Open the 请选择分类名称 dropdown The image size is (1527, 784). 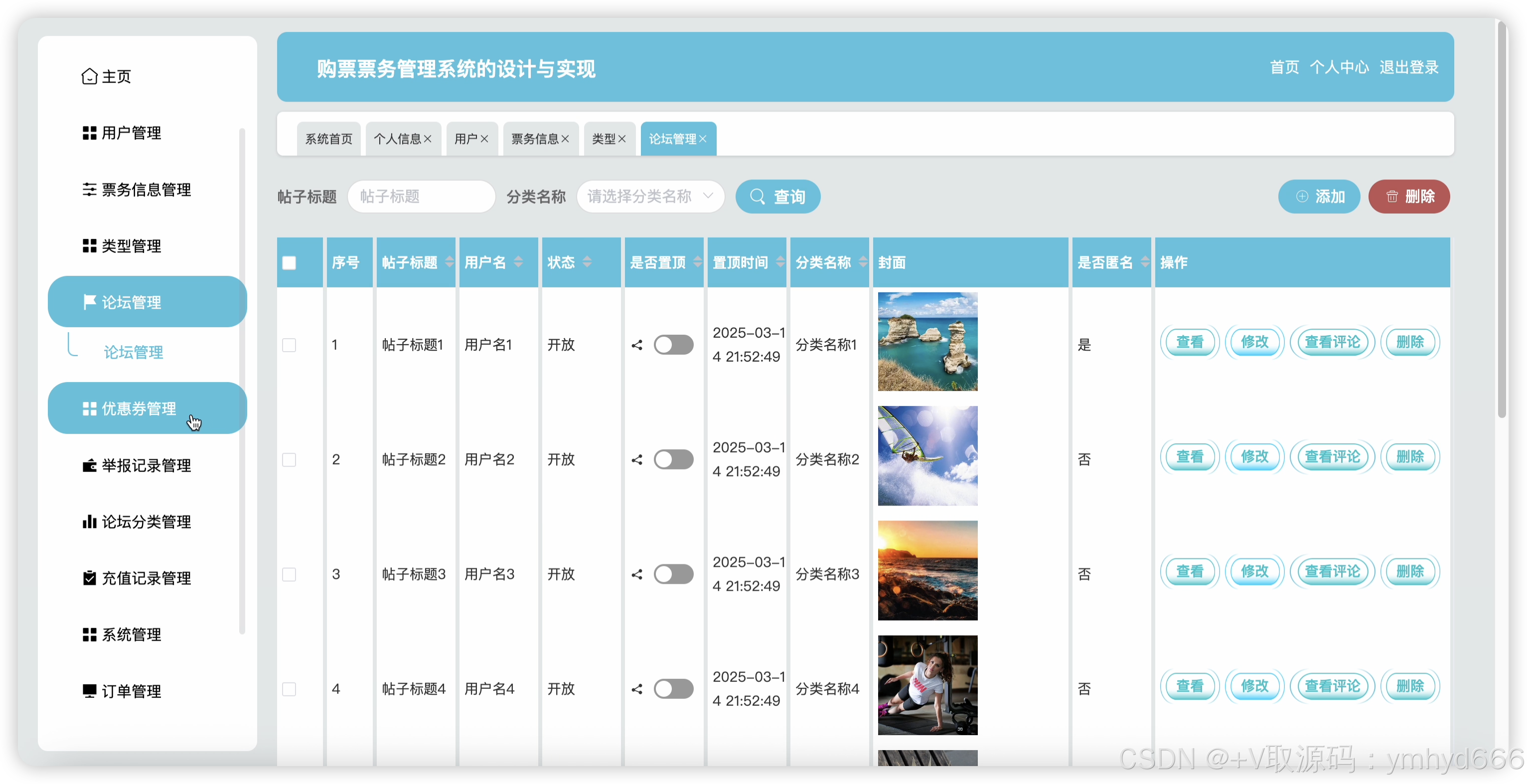[650, 196]
